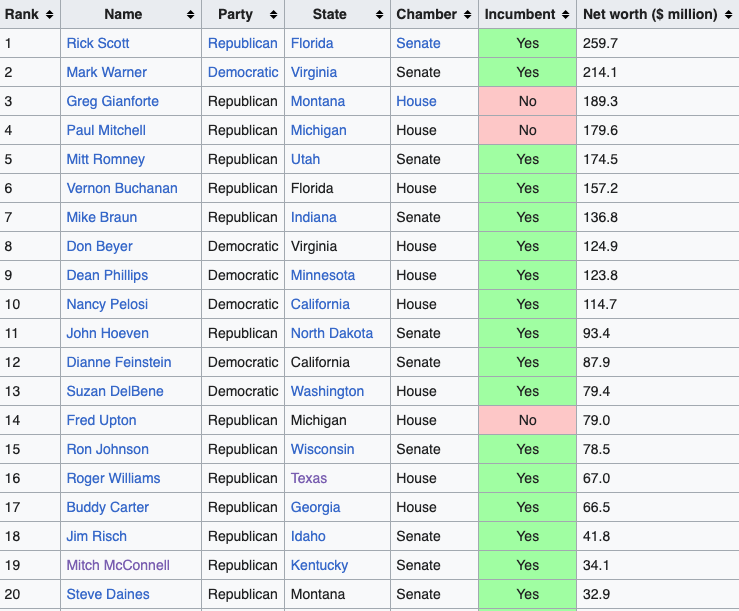
Task: Go to the North Dakota link
Action: point(332,333)
